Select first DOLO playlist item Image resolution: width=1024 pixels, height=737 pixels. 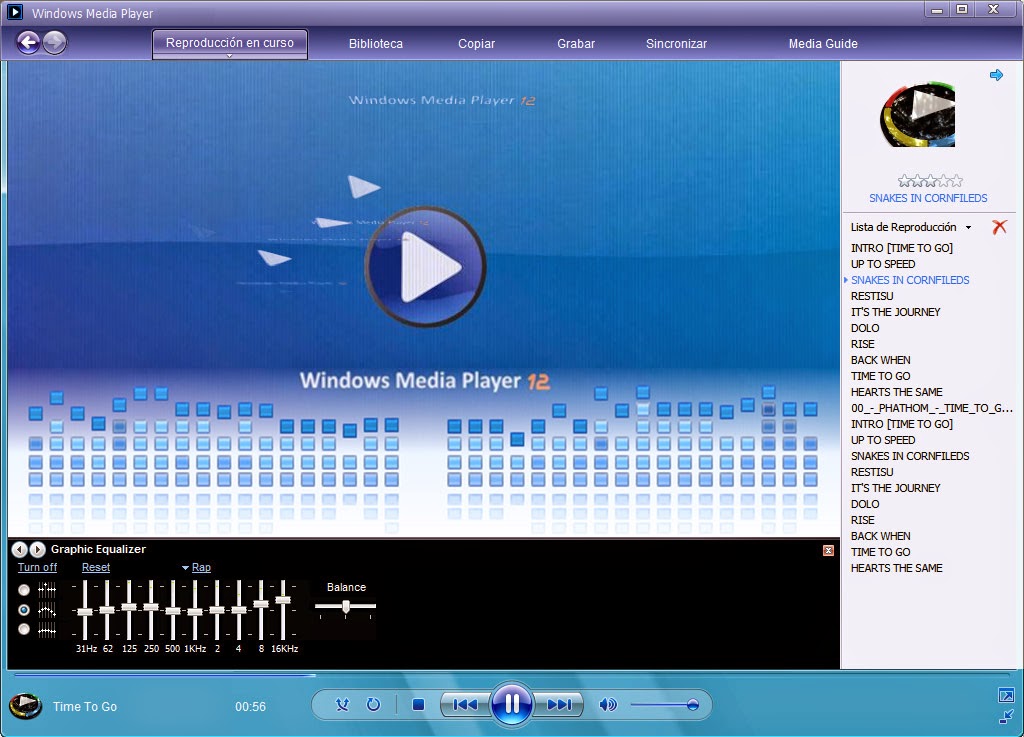click(865, 328)
